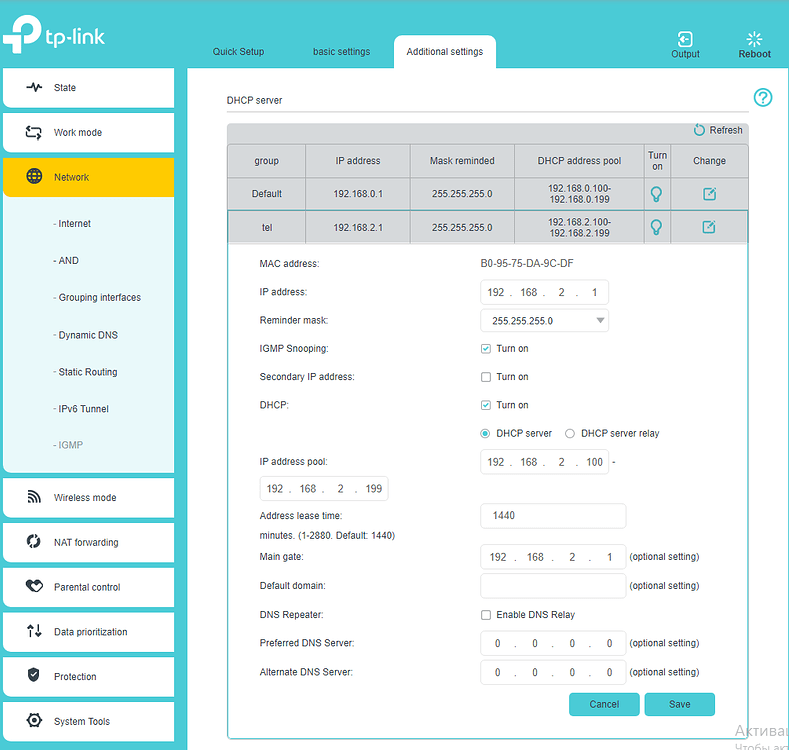
Task: Switch to the Quick Setup tab
Action: click(x=238, y=52)
